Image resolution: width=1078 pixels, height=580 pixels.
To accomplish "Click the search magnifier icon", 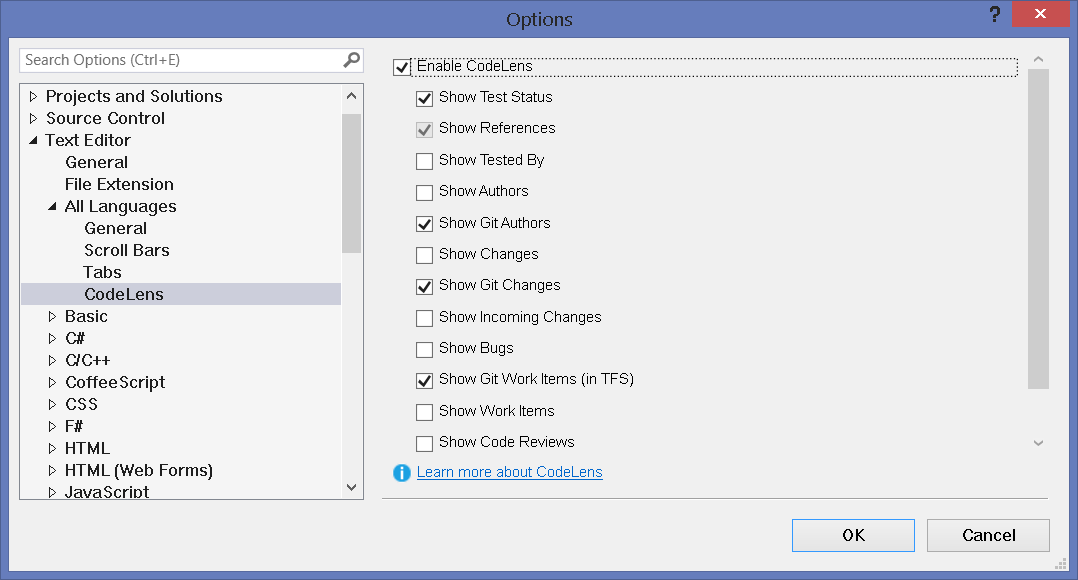I will [x=351, y=60].
